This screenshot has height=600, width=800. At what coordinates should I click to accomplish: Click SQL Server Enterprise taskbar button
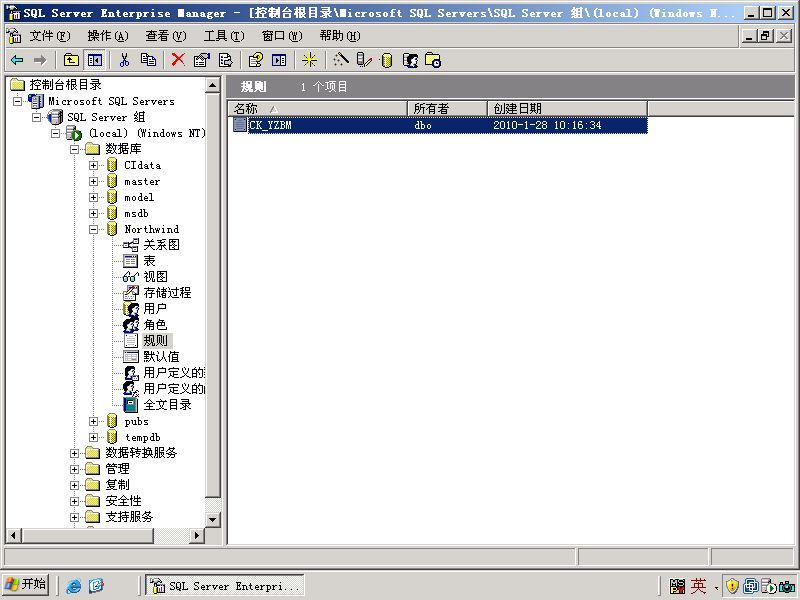pos(225,585)
